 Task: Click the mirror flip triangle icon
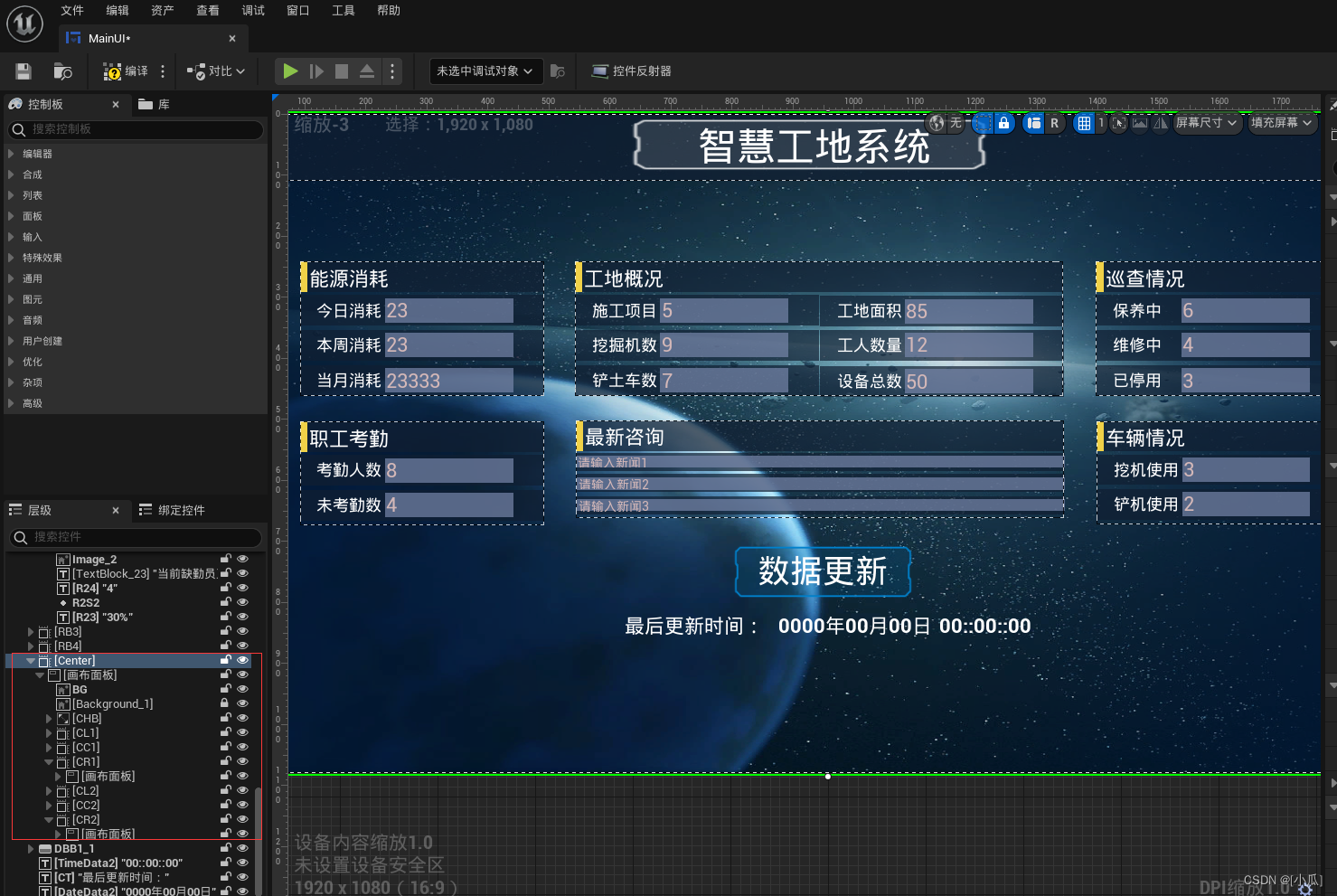click(1161, 123)
